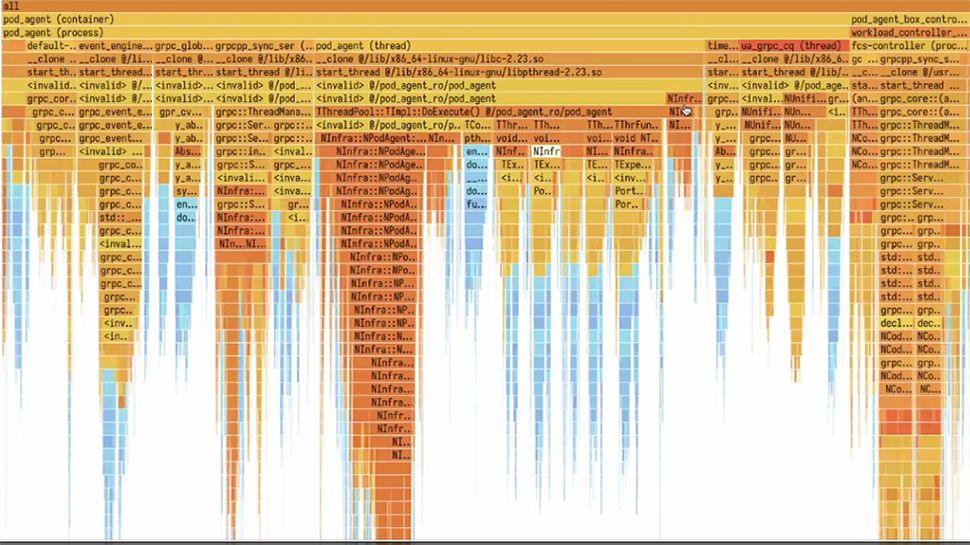The image size is (970, 545).
Task: Select the 'TThrFun..' frame
Action: (637, 125)
